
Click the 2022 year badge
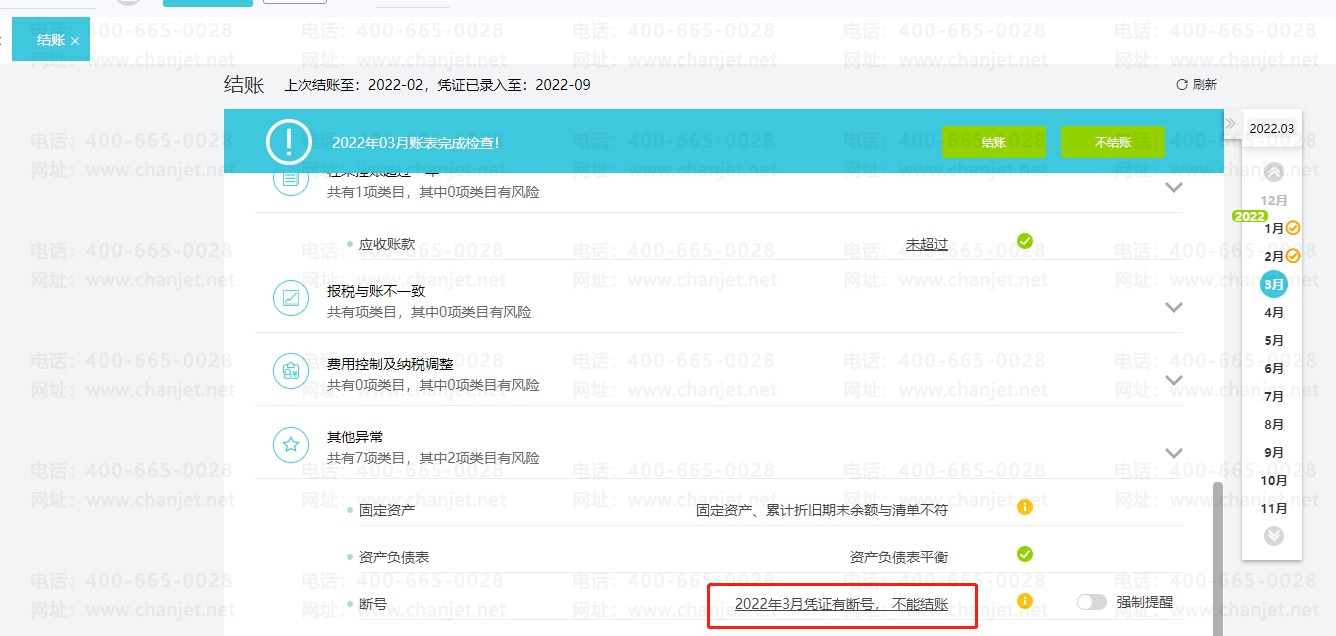[x=1250, y=216]
